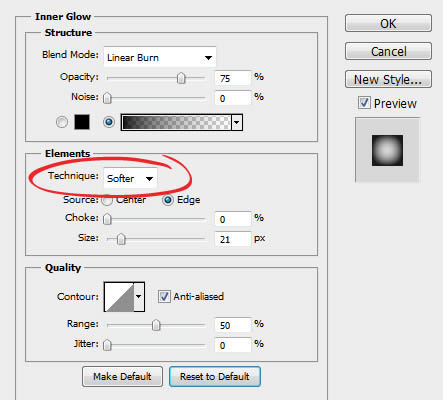Viewport: 443px width, 400px height.
Task: Click the Size value input field
Action: coord(233,239)
